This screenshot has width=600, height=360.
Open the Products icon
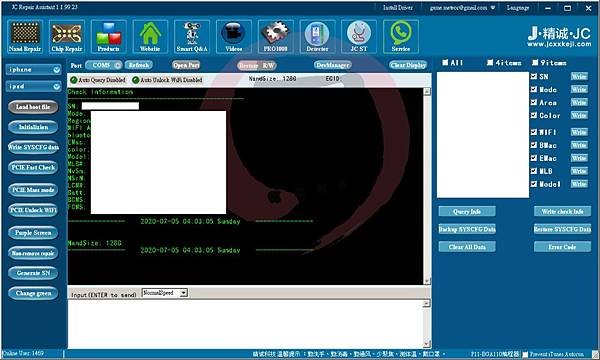(108, 37)
